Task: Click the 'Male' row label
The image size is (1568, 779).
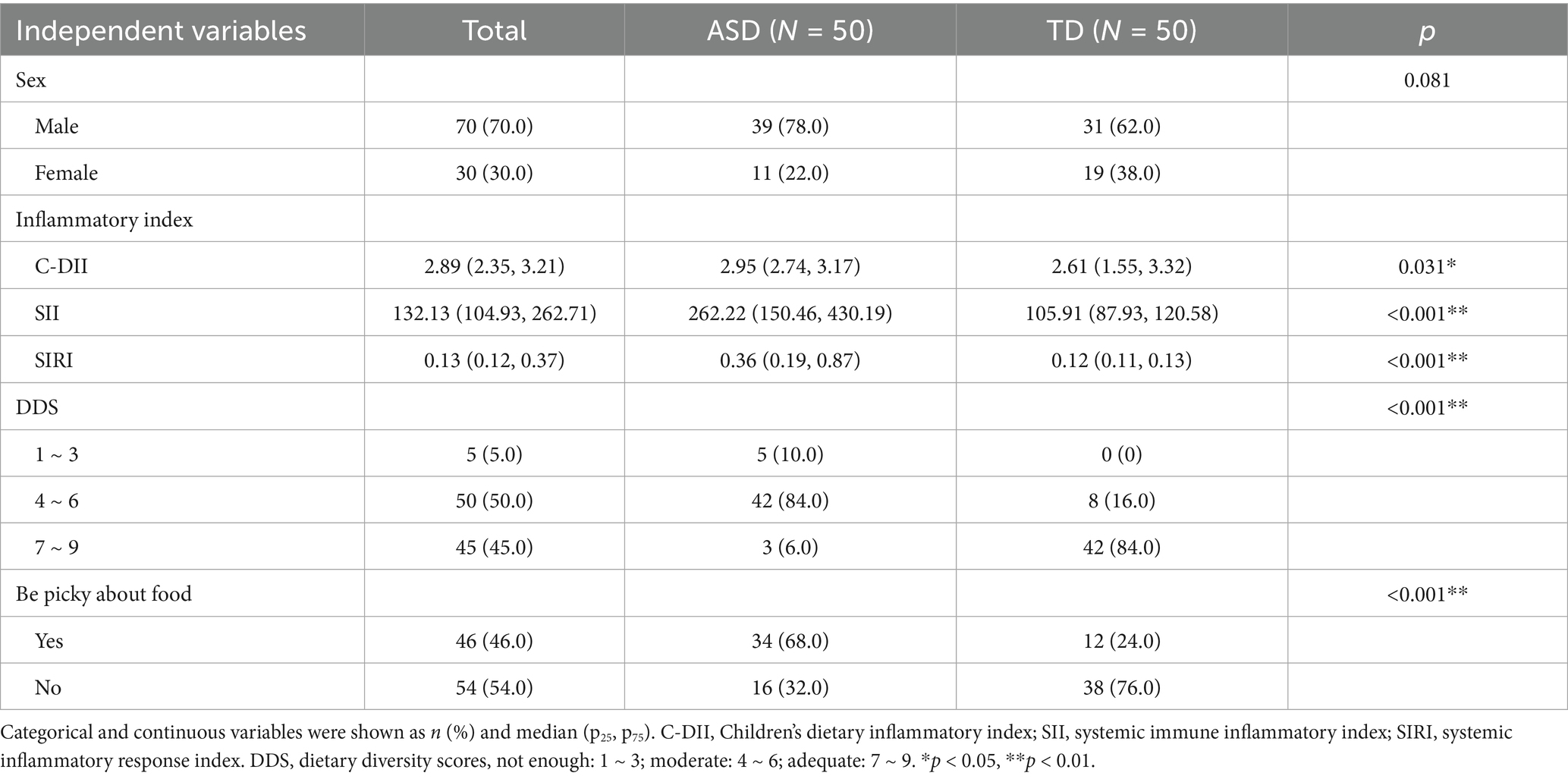Action: tap(56, 126)
